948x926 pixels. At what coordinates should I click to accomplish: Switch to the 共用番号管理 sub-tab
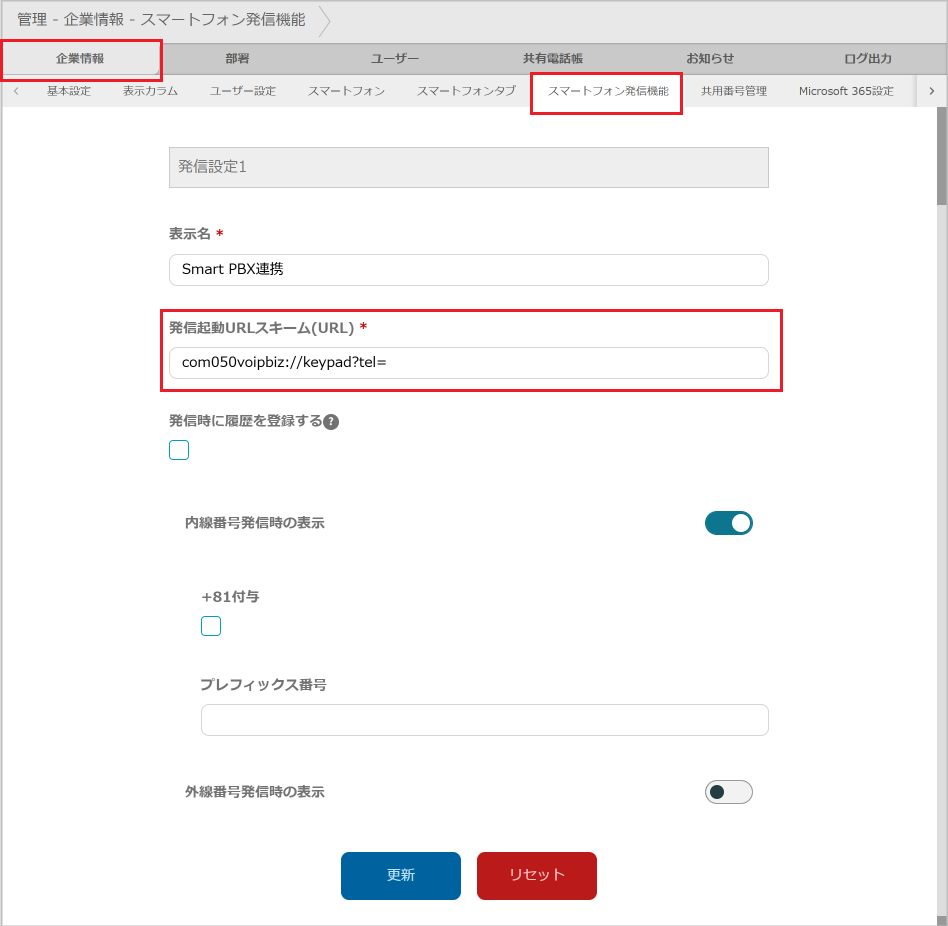click(x=732, y=91)
